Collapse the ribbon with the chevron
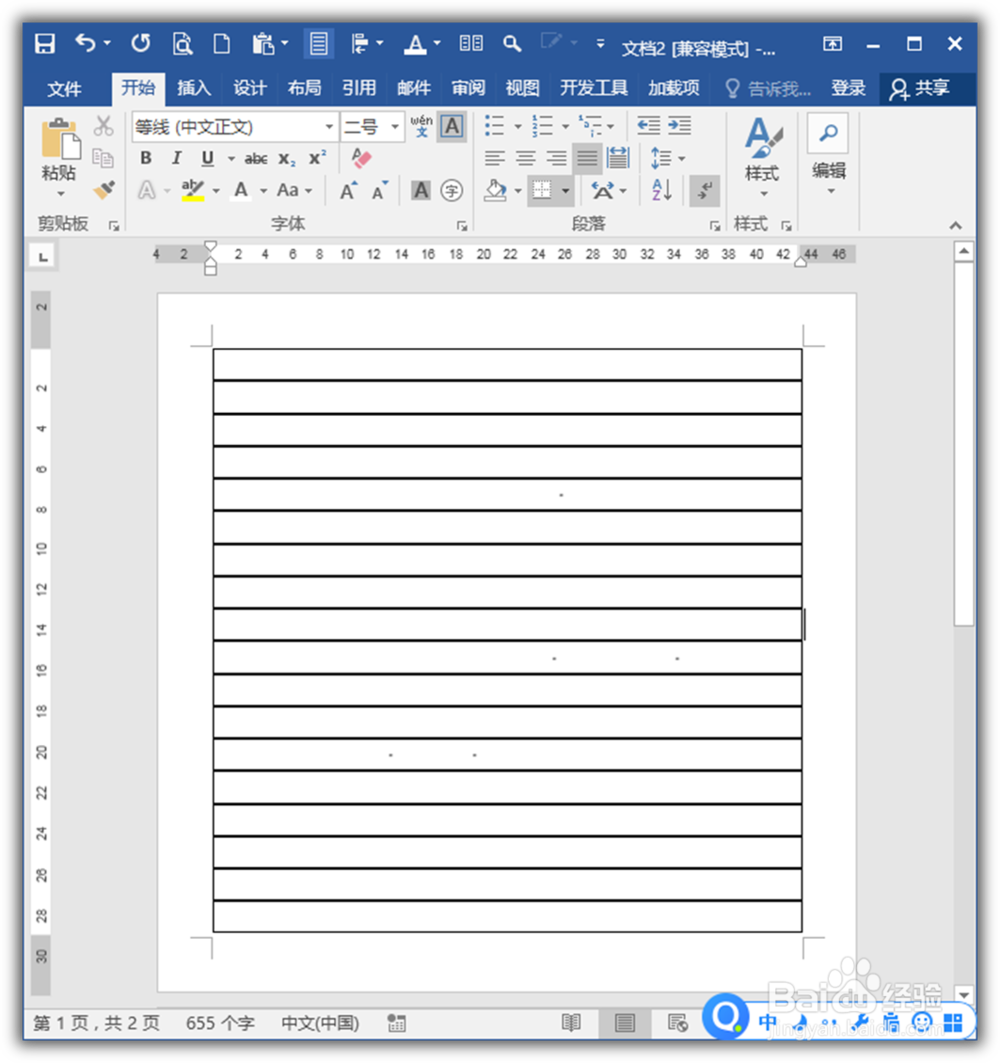This screenshot has width=1000, height=1063. (955, 226)
